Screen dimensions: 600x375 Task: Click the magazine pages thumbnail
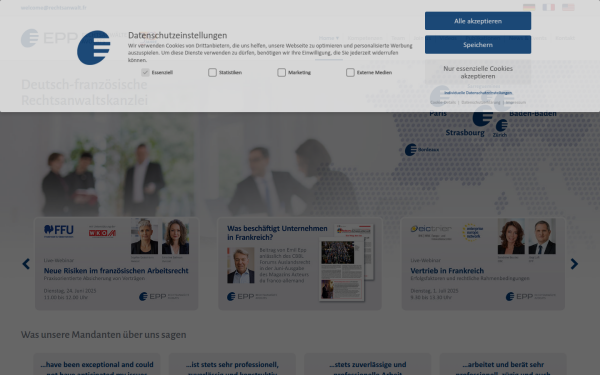click(346, 262)
